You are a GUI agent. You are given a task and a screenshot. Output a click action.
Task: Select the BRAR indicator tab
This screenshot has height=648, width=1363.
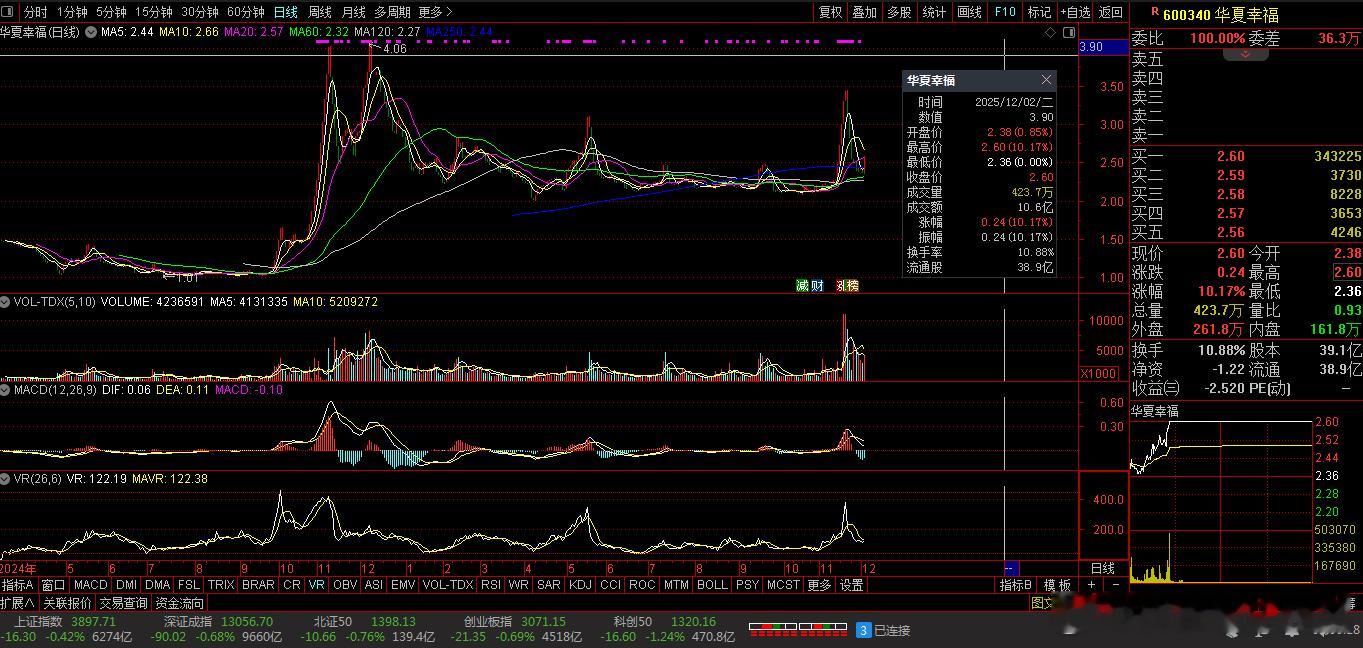[x=258, y=585]
